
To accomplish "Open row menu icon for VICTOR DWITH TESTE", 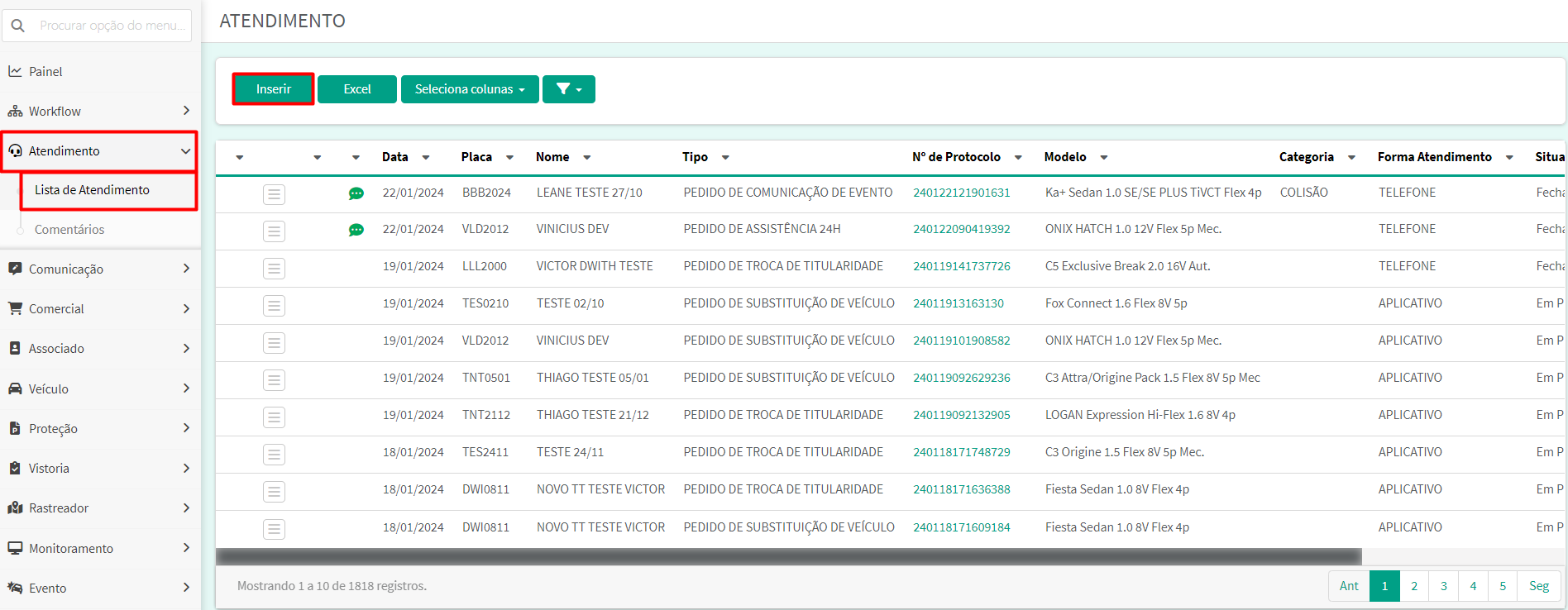I will (x=274, y=269).
